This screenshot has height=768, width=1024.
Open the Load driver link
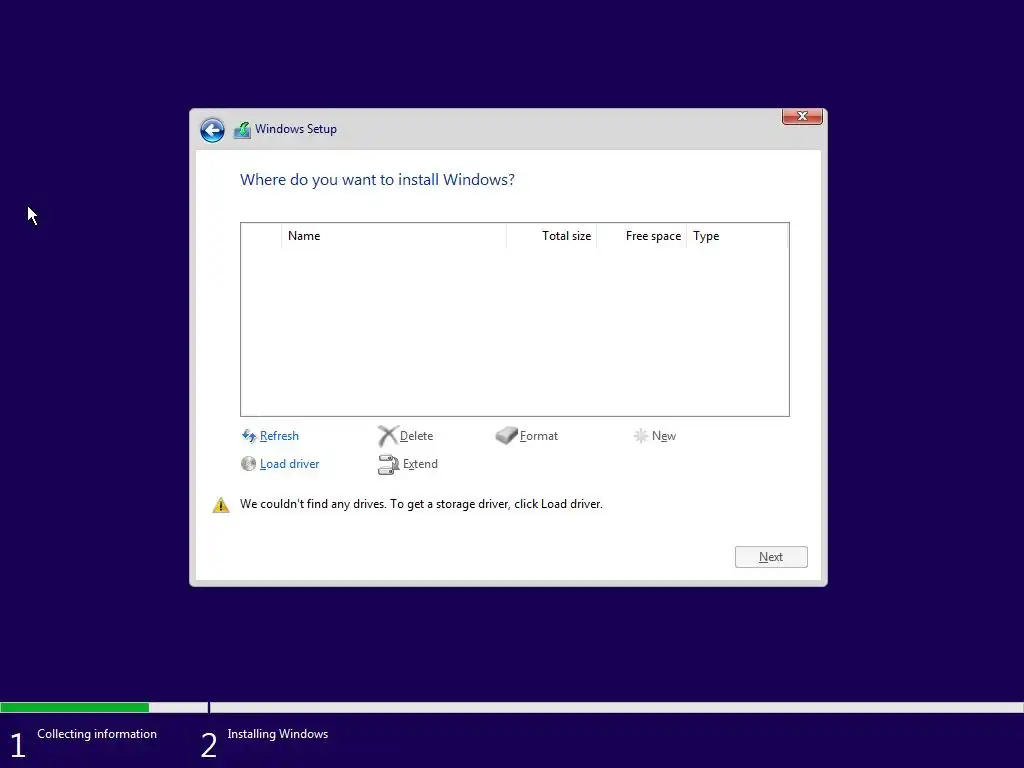289,464
